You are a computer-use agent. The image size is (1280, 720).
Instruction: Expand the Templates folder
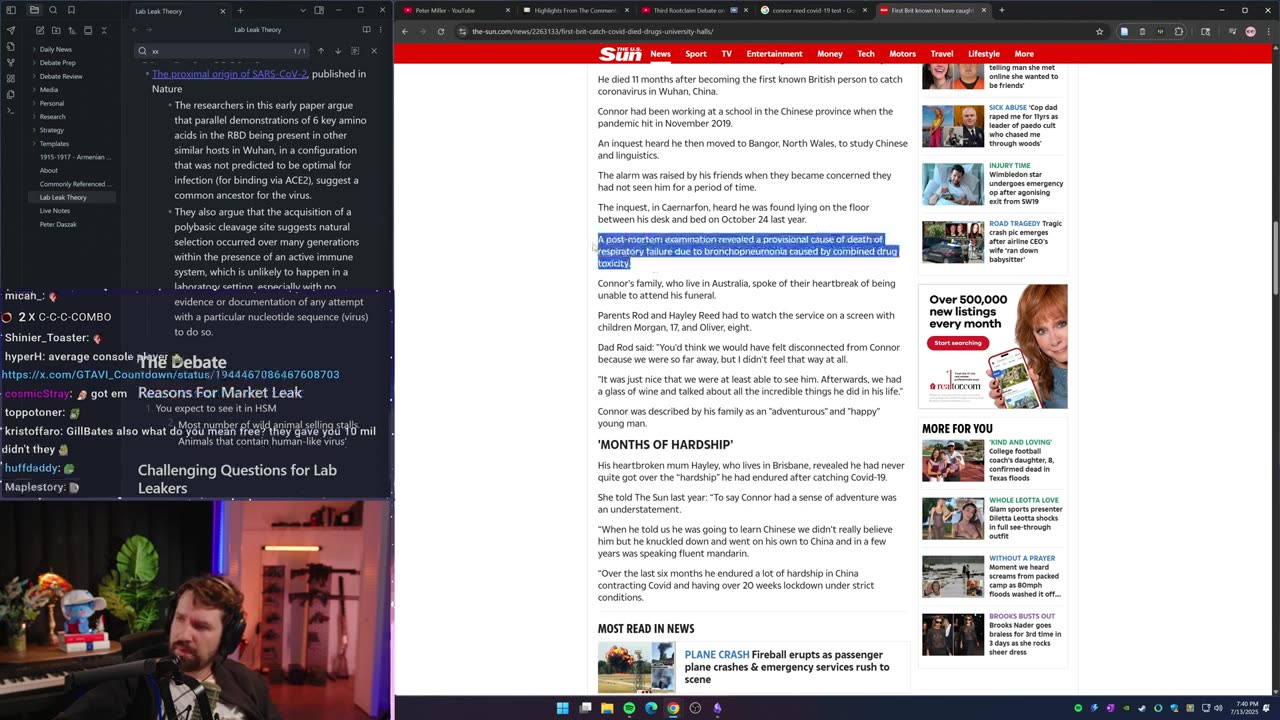coord(54,144)
